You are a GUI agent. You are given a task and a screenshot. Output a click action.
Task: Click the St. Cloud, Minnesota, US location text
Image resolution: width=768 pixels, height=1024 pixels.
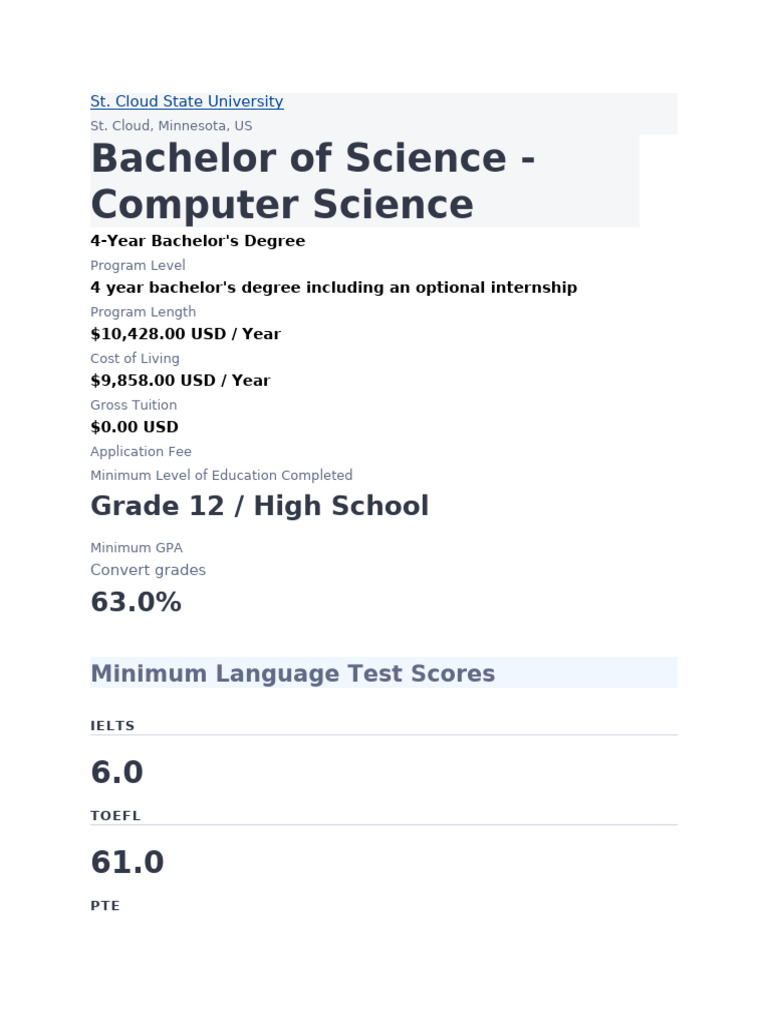tap(171, 126)
